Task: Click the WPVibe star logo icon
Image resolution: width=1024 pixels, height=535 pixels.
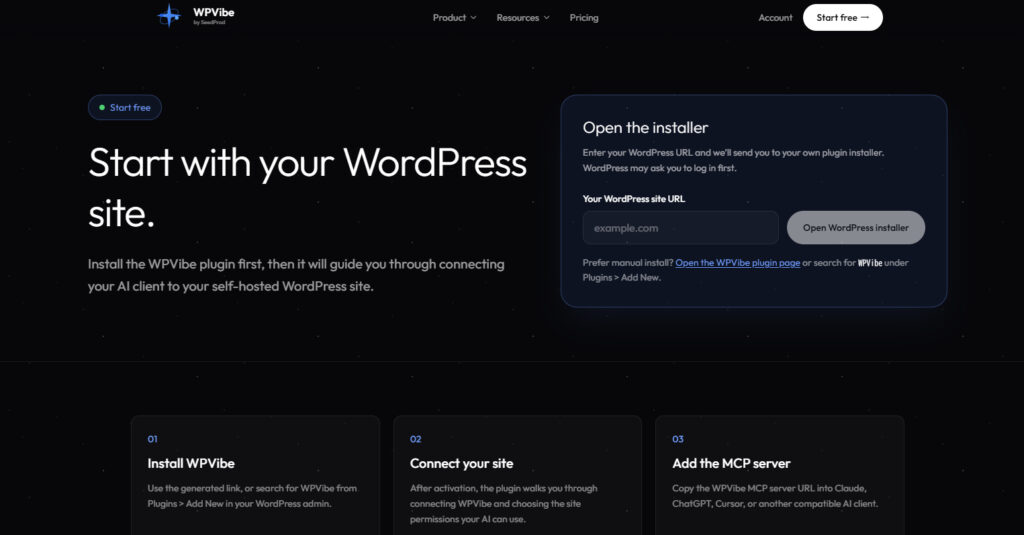Action: pos(169,15)
